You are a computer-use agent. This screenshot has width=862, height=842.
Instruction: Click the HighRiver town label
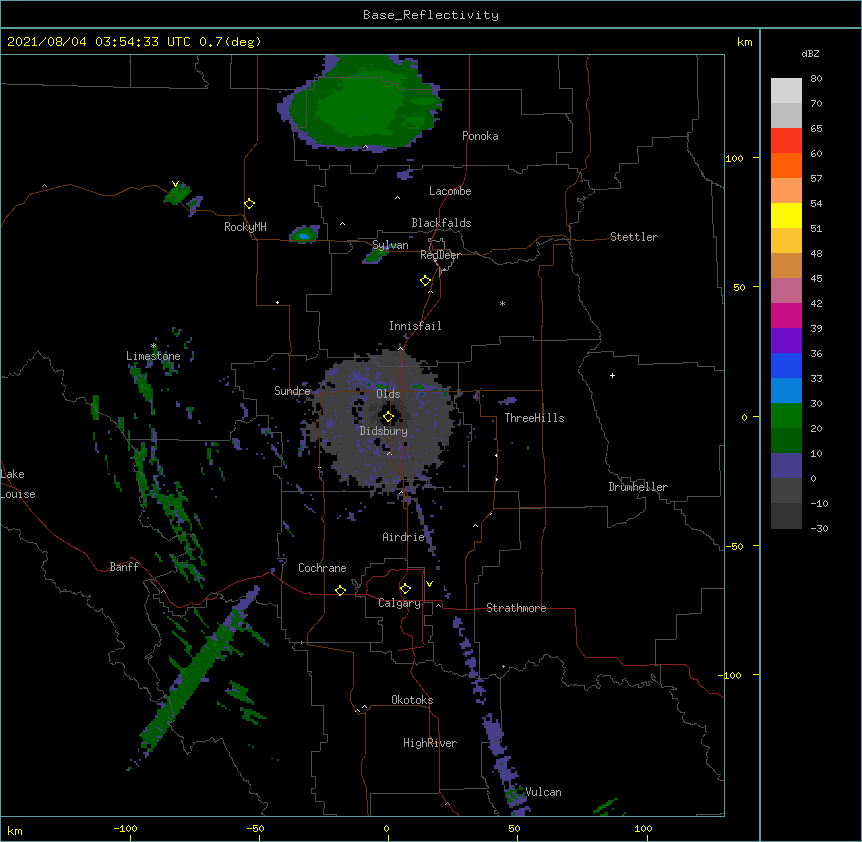coord(430,743)
